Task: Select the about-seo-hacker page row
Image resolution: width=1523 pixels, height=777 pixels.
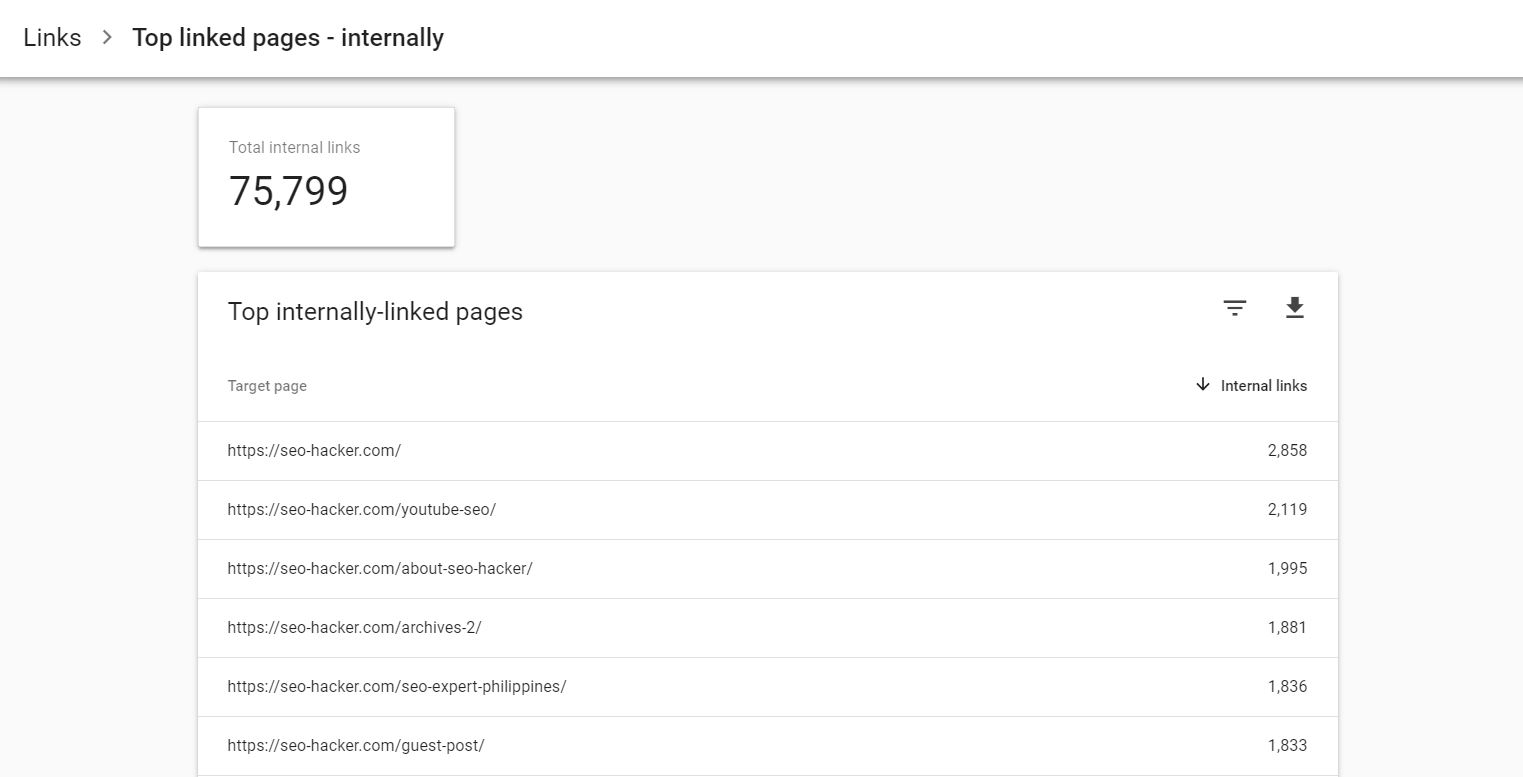Action: (380, 569)
